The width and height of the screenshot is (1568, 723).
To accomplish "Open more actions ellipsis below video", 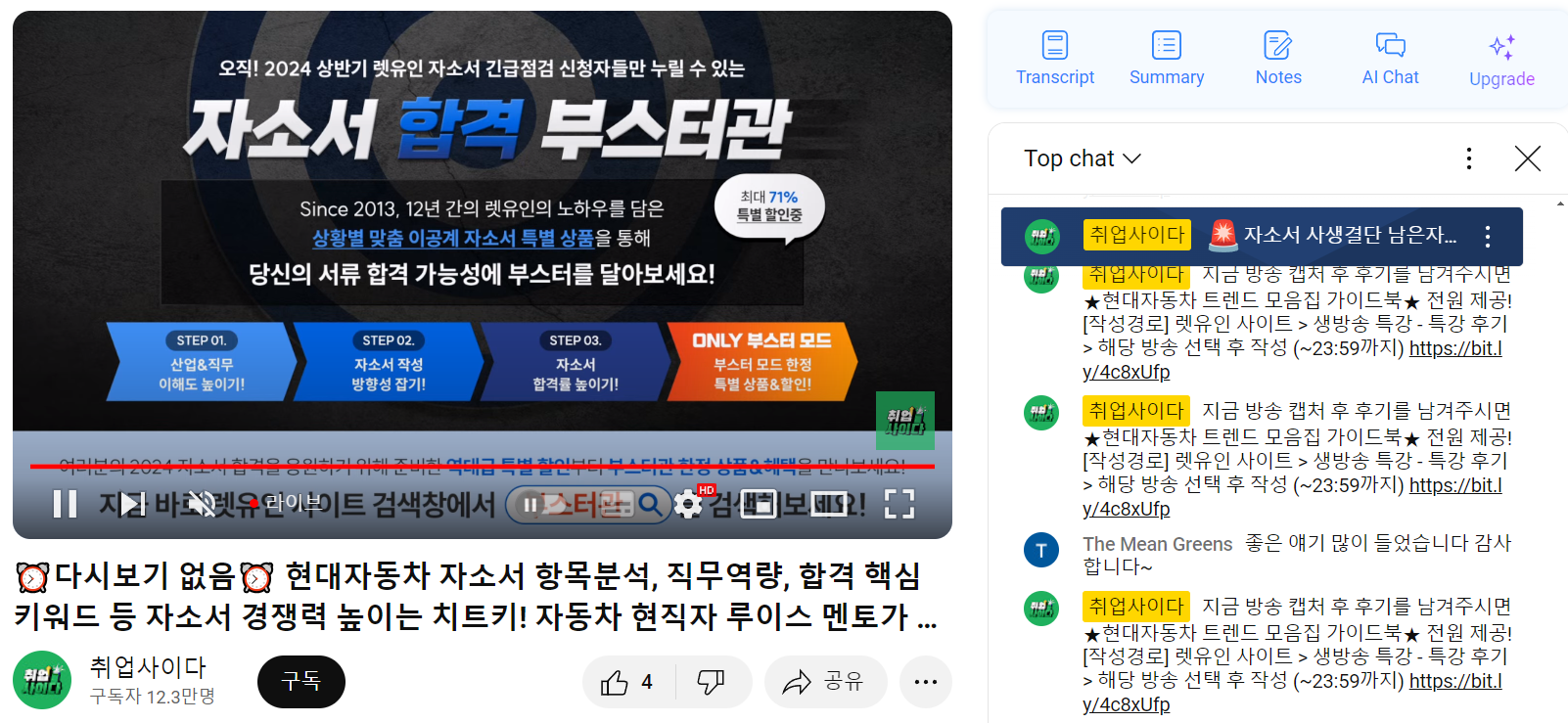I will pos(925,682).
